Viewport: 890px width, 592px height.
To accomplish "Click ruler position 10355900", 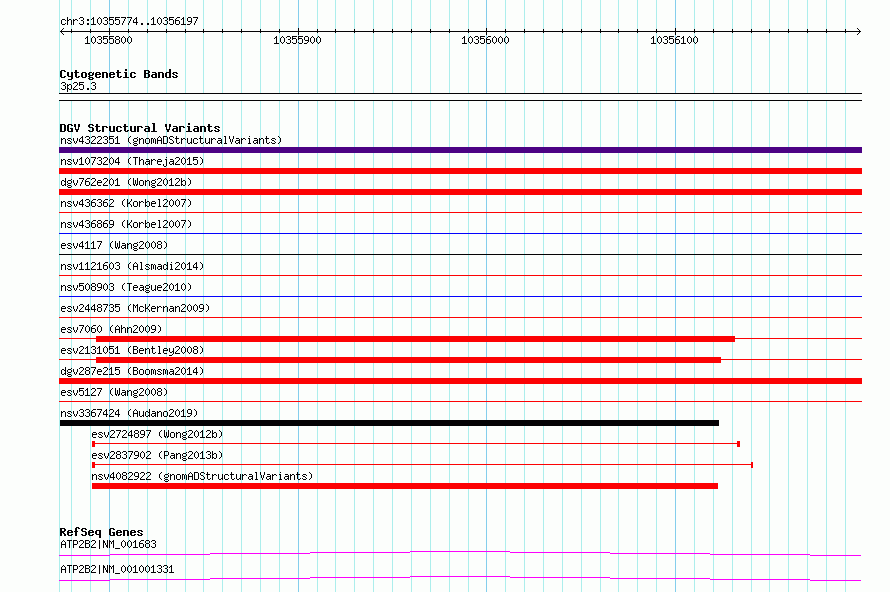I will [x=297, y=40].
